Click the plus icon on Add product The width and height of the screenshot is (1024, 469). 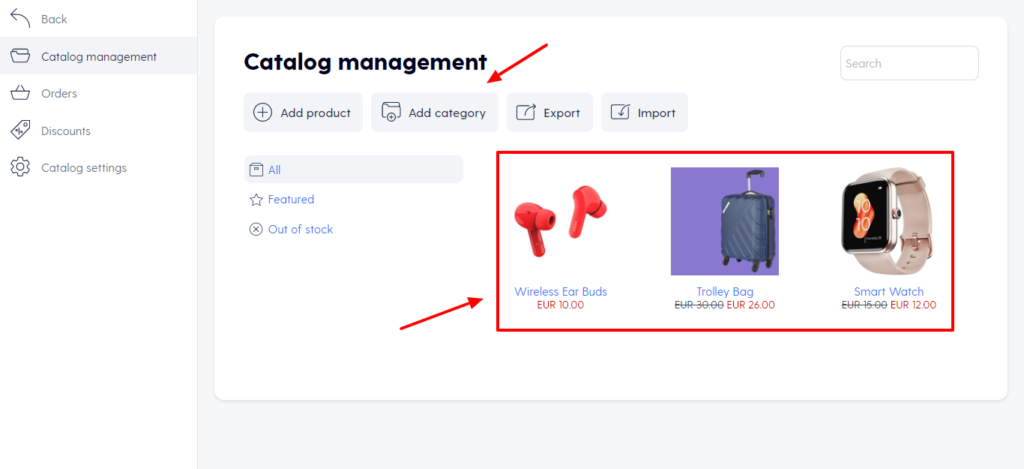263,112
